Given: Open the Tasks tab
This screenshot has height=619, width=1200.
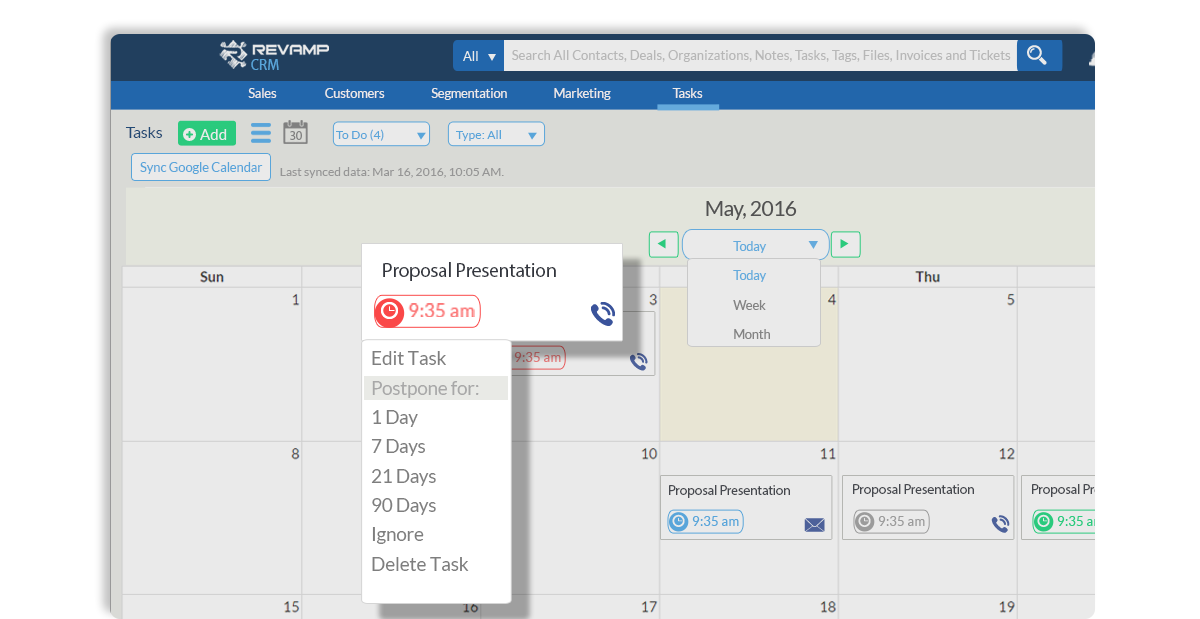Looking at the screenshot, I should click(x=688, y=94).
